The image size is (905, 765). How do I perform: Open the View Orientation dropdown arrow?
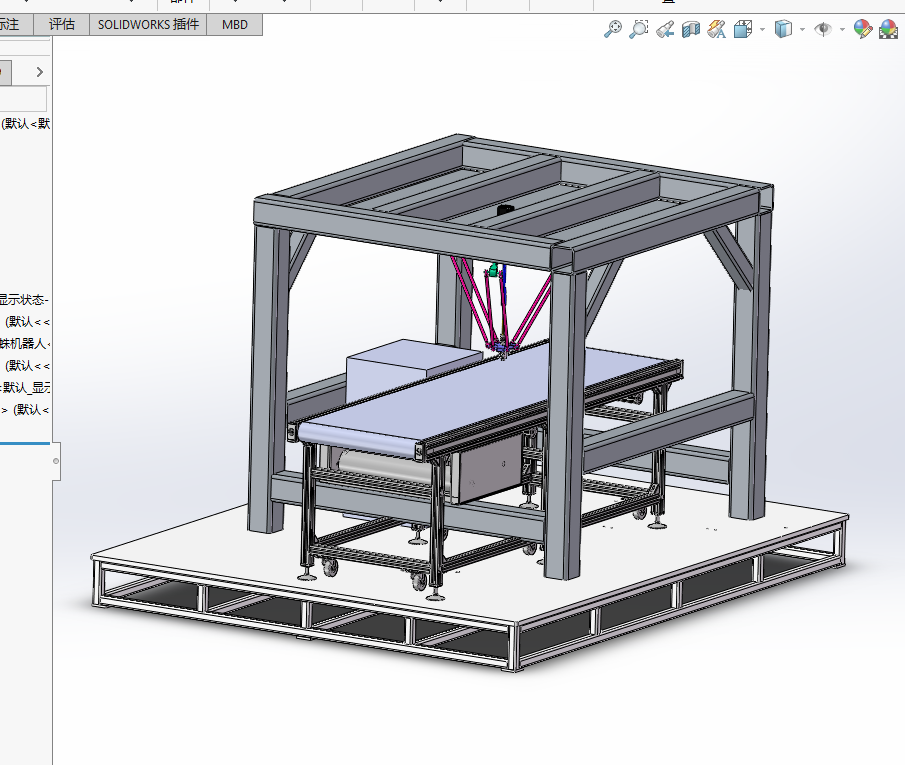762,29
